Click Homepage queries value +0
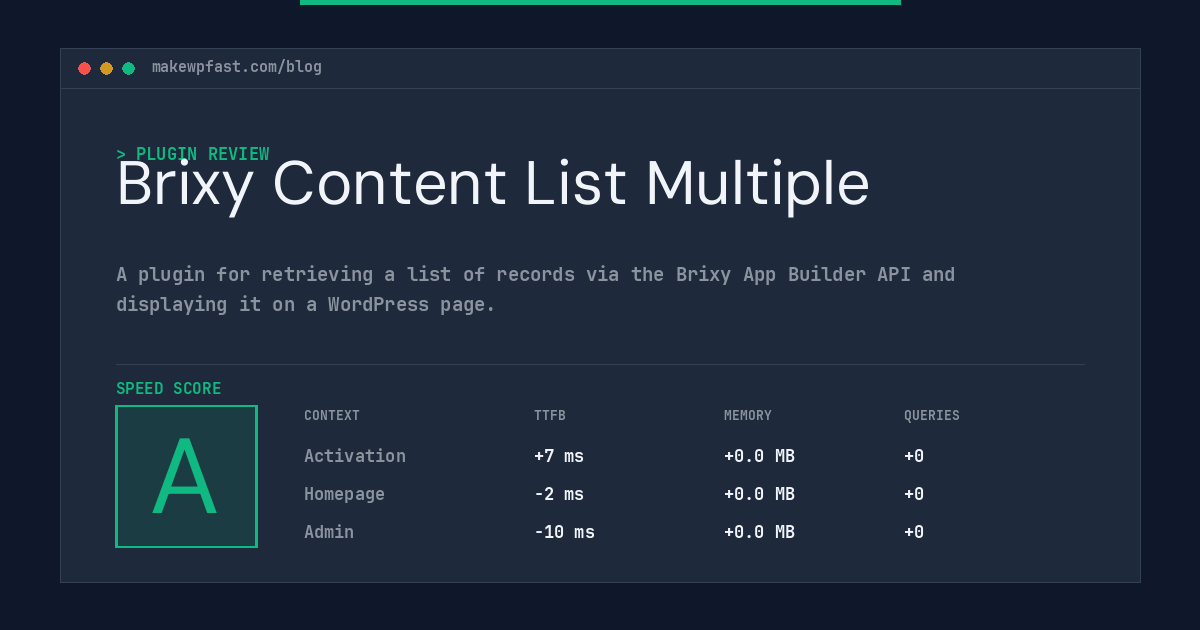 tap(914, 494)
